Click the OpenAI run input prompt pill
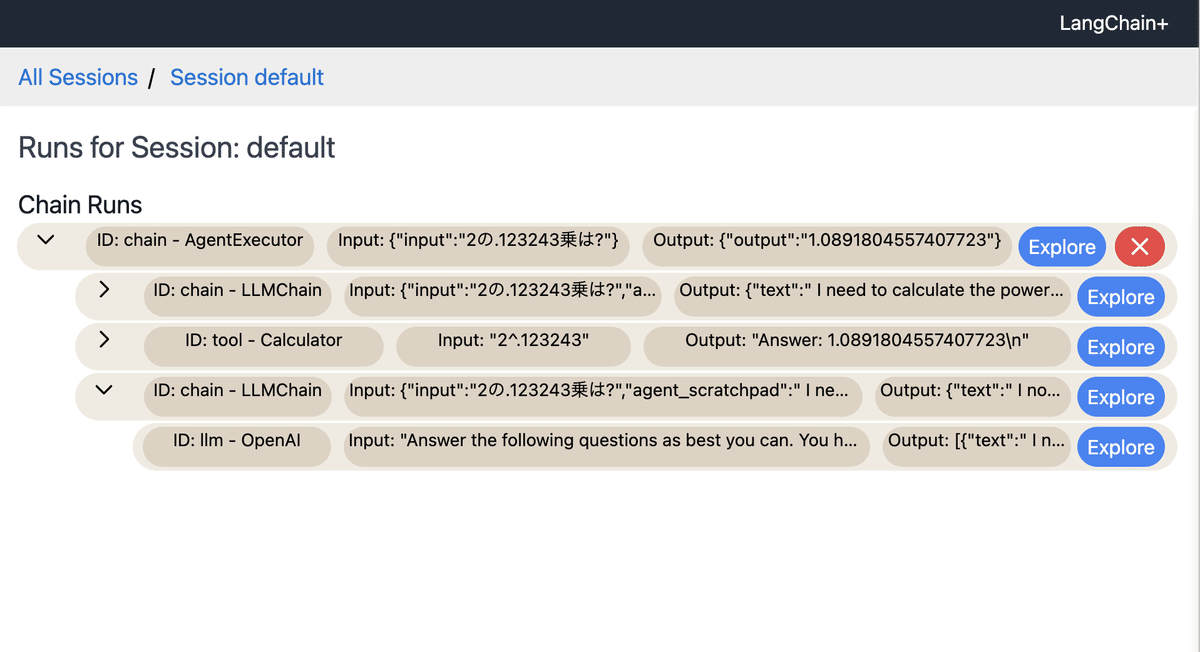This screenshot has width=1200, height=652. pos(606,447)
